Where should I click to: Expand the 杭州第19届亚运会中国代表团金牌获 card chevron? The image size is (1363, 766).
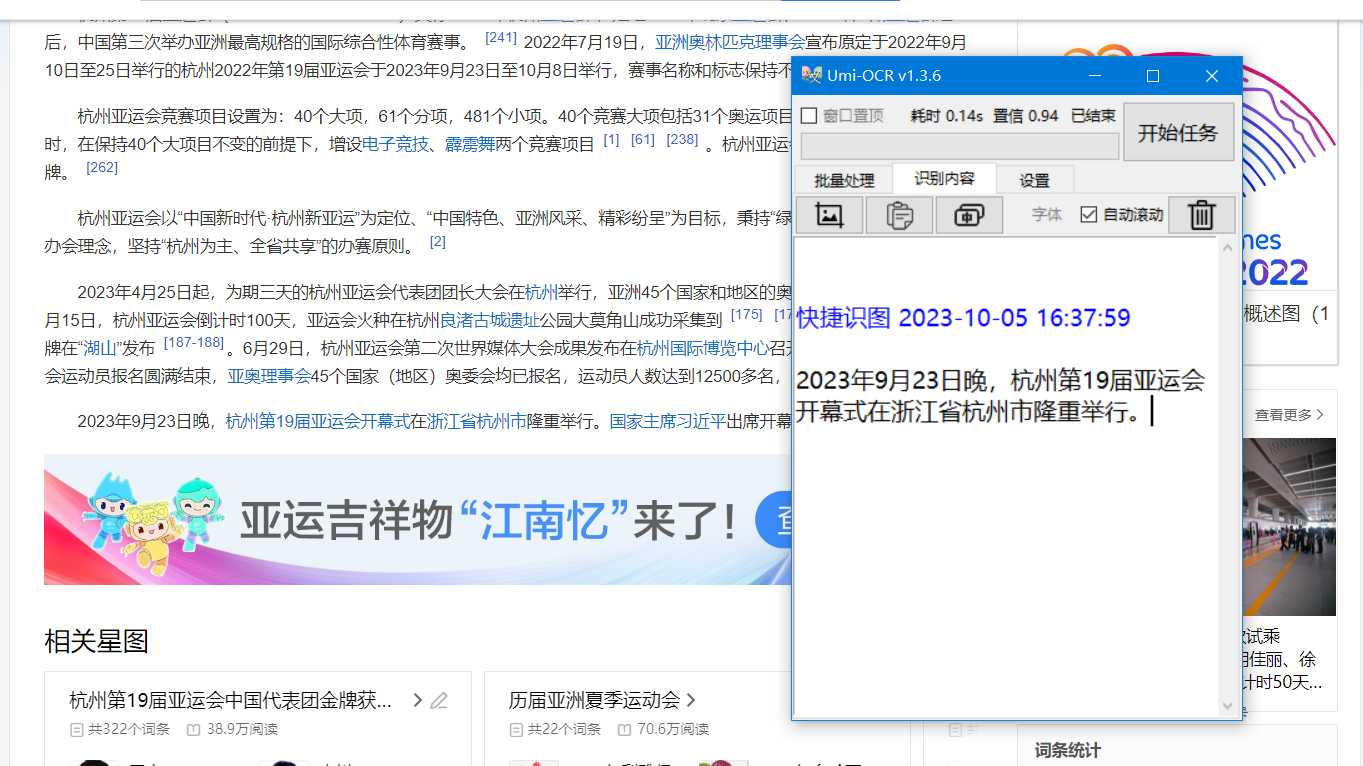pyautogui.click(x=417, y=701)
